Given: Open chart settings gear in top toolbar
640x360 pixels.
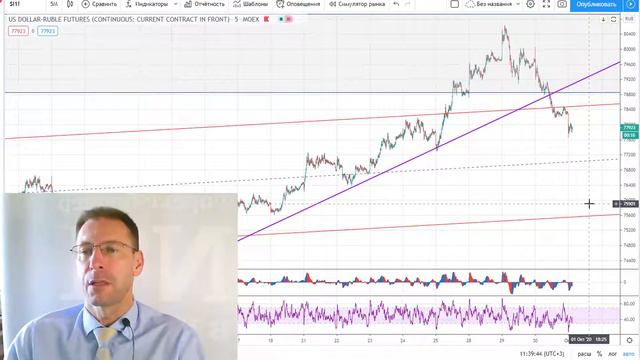Looking at the screenshot, I should pyautogui.click(x=530, y=4).
